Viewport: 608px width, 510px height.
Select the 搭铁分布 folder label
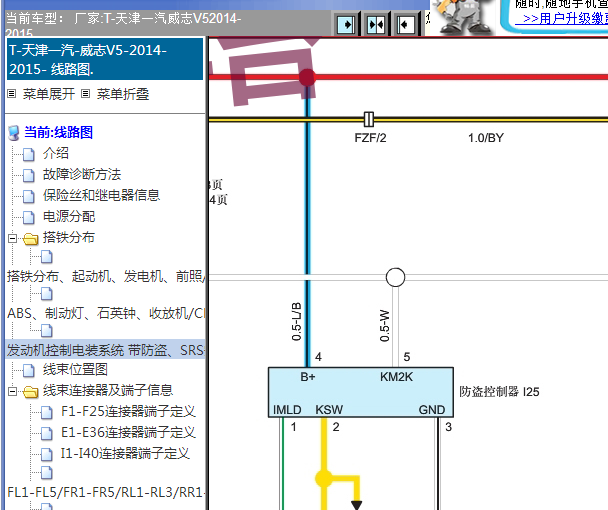69,237
